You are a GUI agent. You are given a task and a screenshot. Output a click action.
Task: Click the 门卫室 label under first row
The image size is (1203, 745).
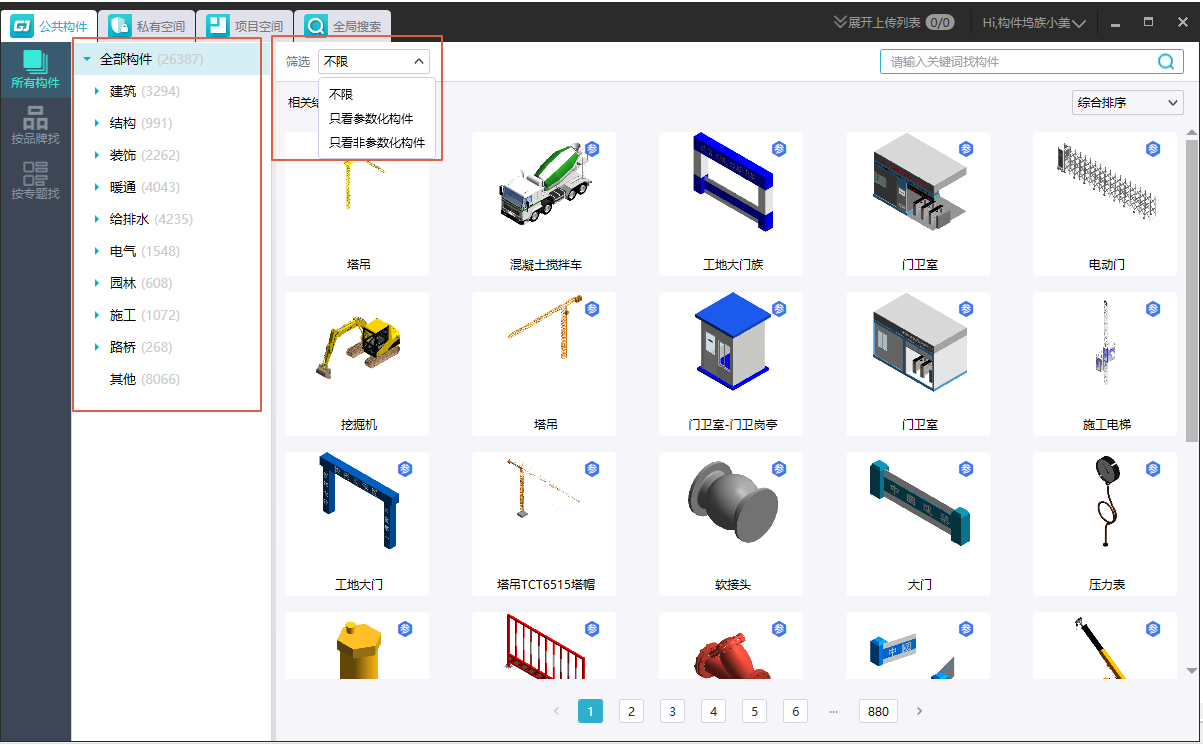click(x=919, y=265)
